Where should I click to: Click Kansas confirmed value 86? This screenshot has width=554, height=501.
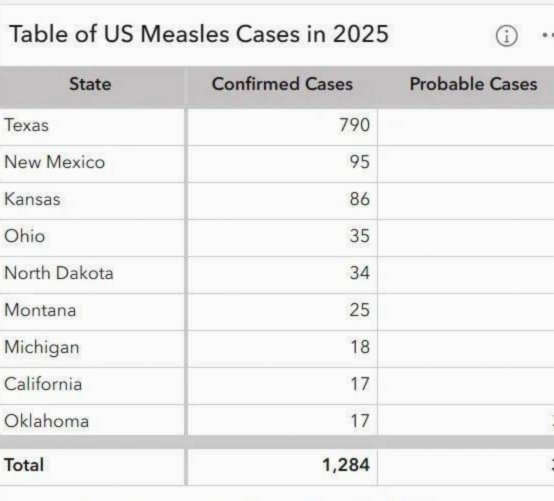tap(359, 199)
